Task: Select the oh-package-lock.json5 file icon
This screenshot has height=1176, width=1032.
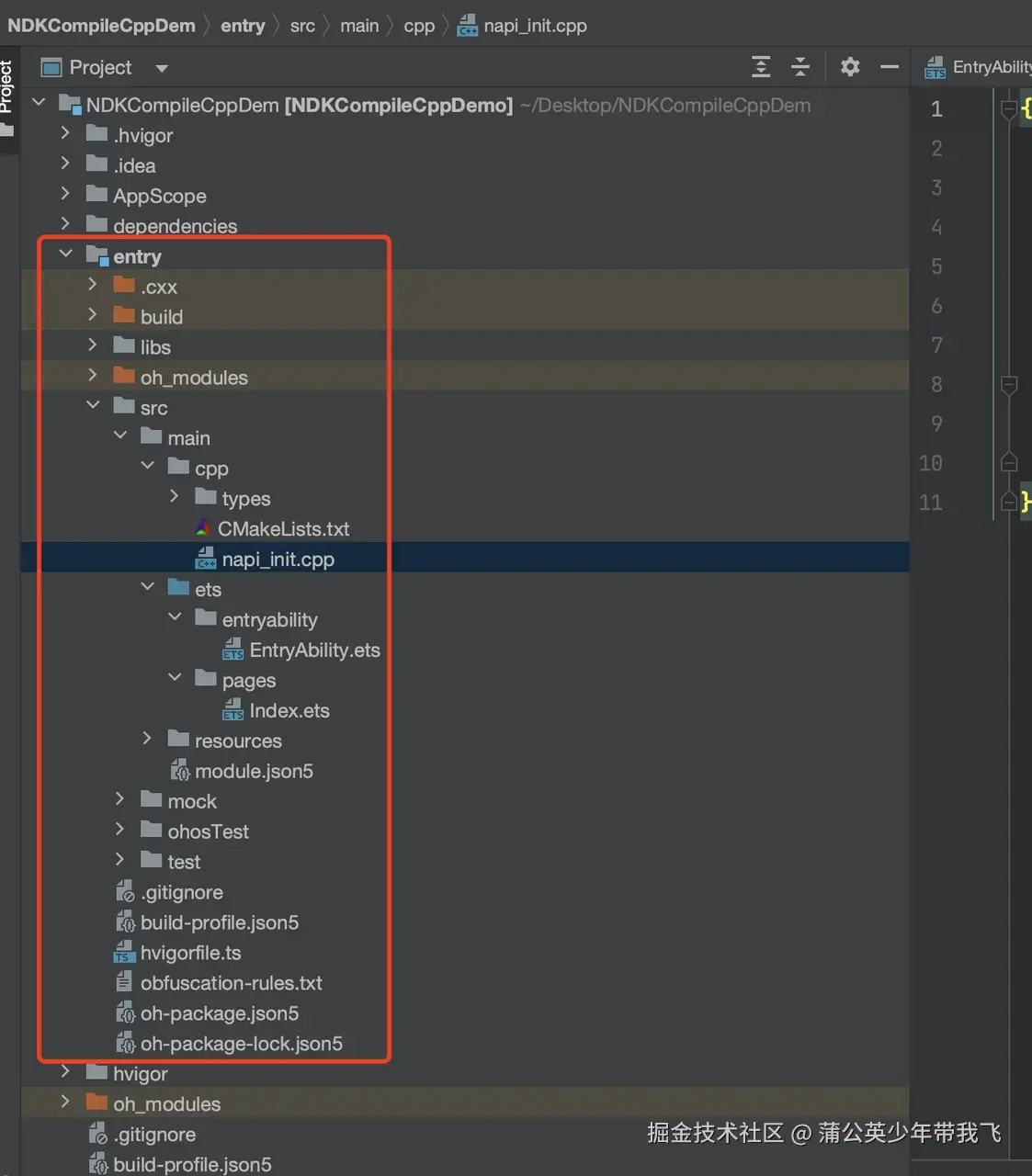Action: (x=125, y=1044)
